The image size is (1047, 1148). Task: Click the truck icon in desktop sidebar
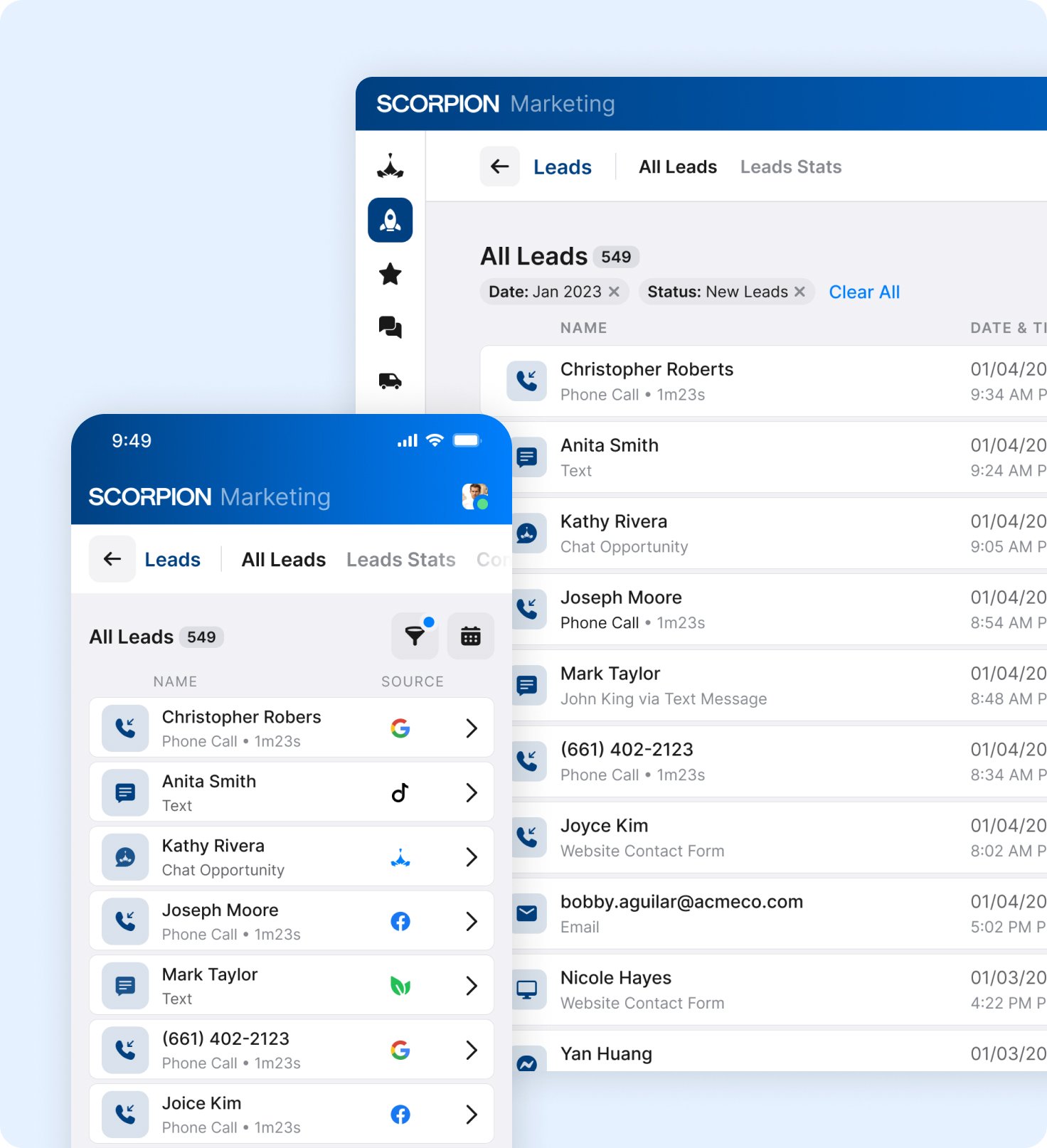tap(390, 381)
